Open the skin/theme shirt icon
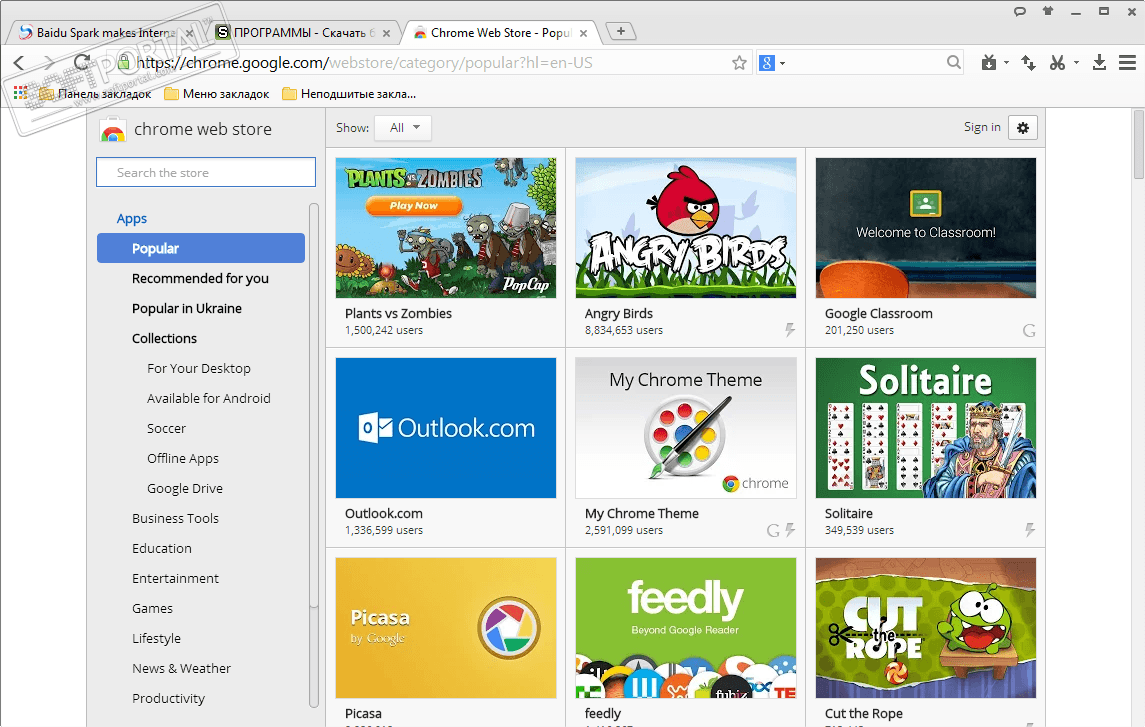The image size is (1145, 727). click(x=1048, y=11)
